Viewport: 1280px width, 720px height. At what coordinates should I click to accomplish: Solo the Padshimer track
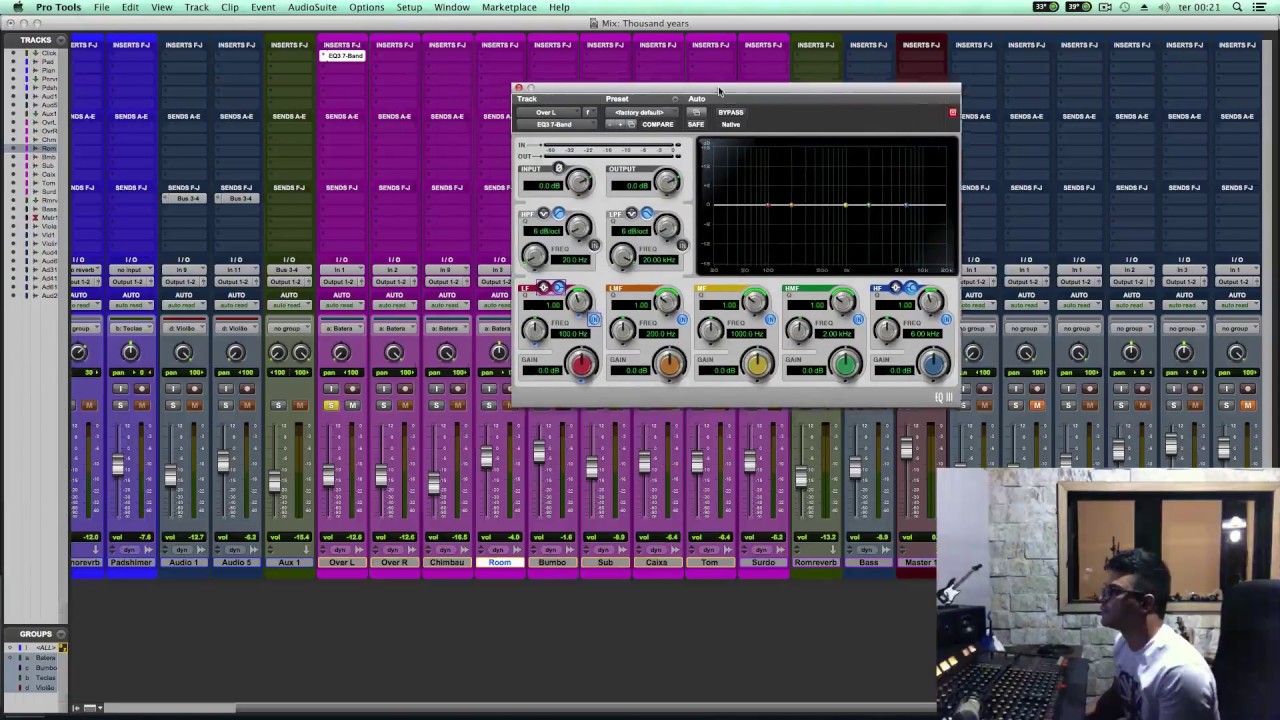pos(120,405)
